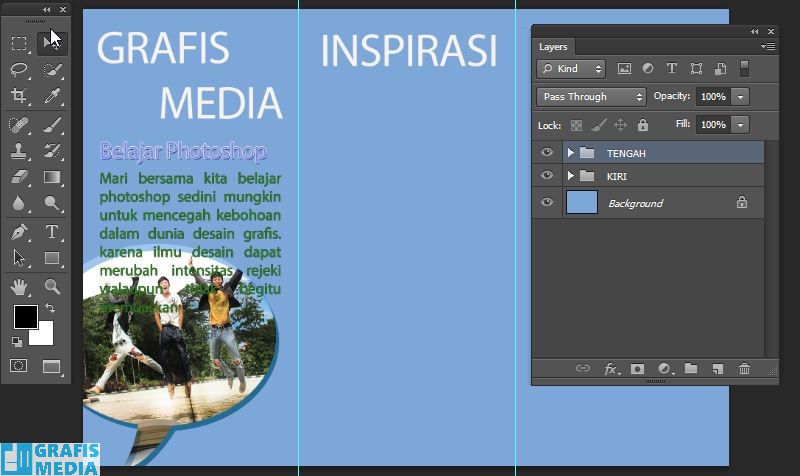Lock image pixels
The height and width of the screenshot is (476, 800).
[598, 125]
